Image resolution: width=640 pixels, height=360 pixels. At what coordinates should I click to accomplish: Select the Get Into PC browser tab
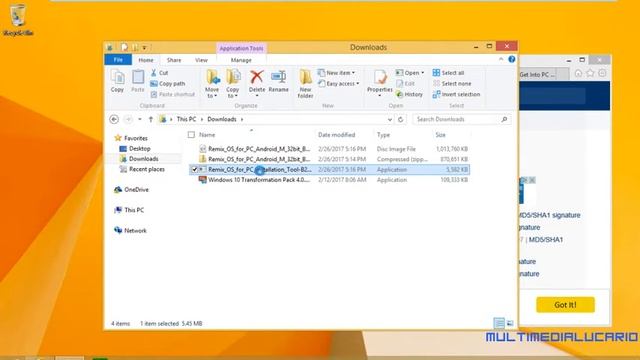coord(543,74)
